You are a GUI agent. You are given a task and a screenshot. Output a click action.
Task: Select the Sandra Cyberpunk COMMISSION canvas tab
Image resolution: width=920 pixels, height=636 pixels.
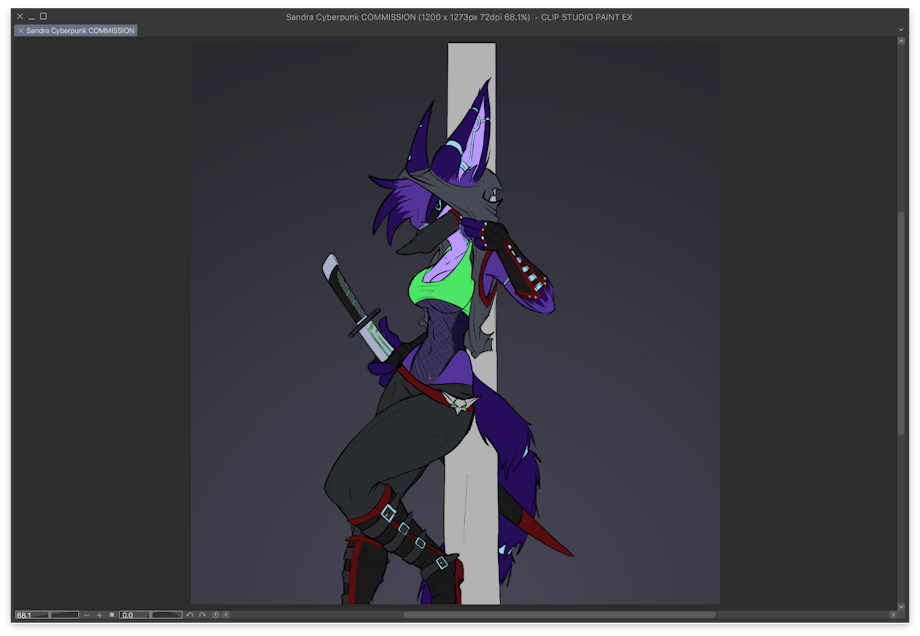[x=76, y=31]
